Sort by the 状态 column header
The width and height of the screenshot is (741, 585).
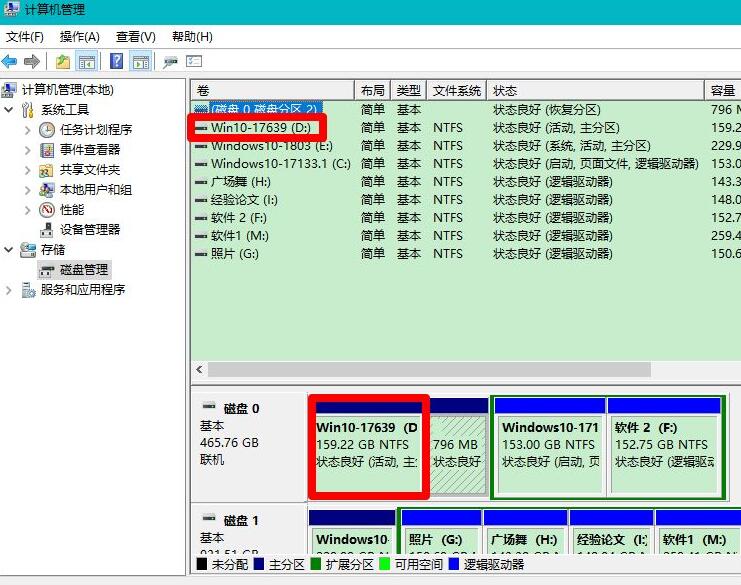click(595, 90)
